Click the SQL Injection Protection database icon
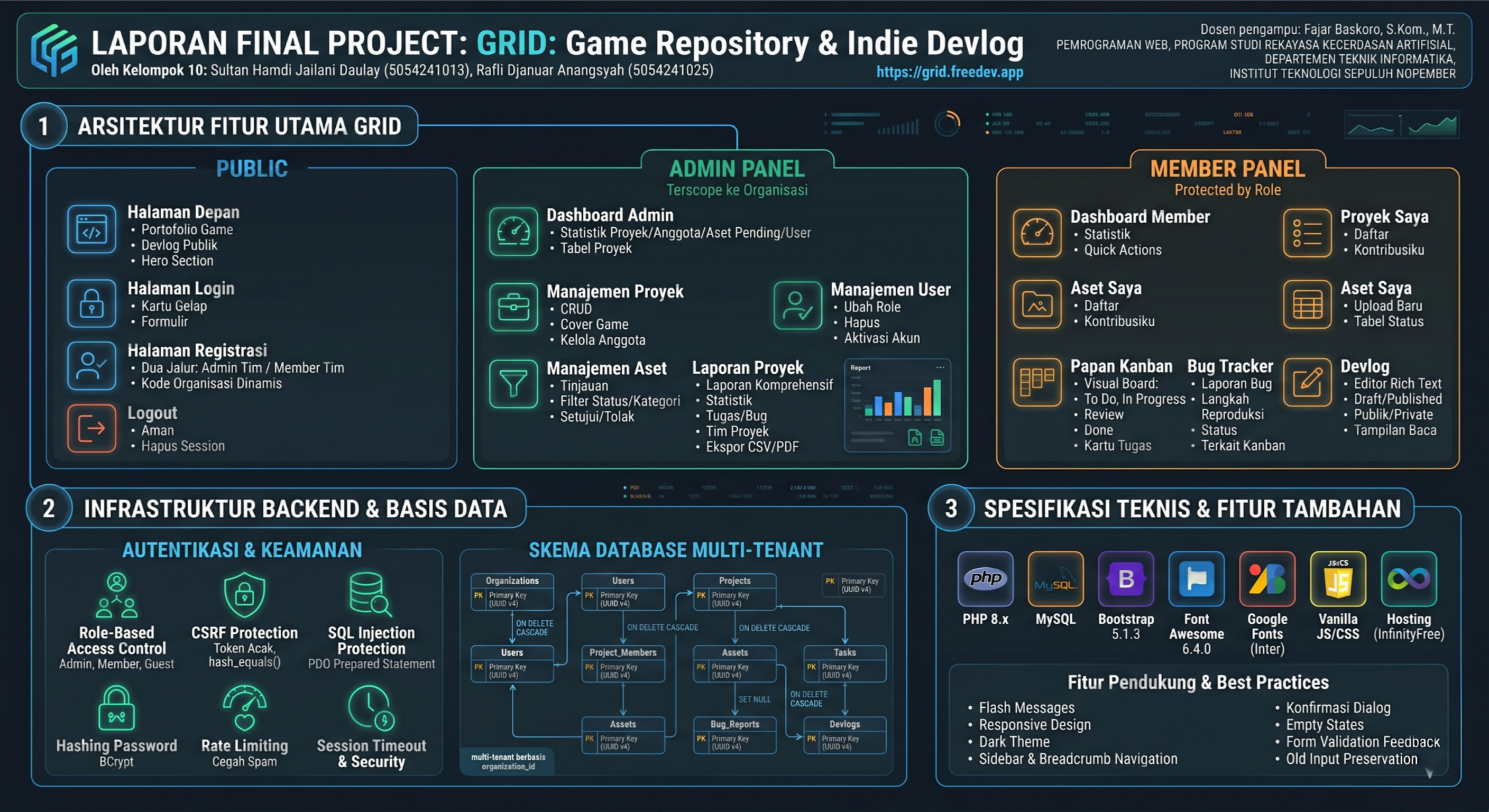Image resolution: width=1489 pixels, height=812 pixels. point(371,594)
